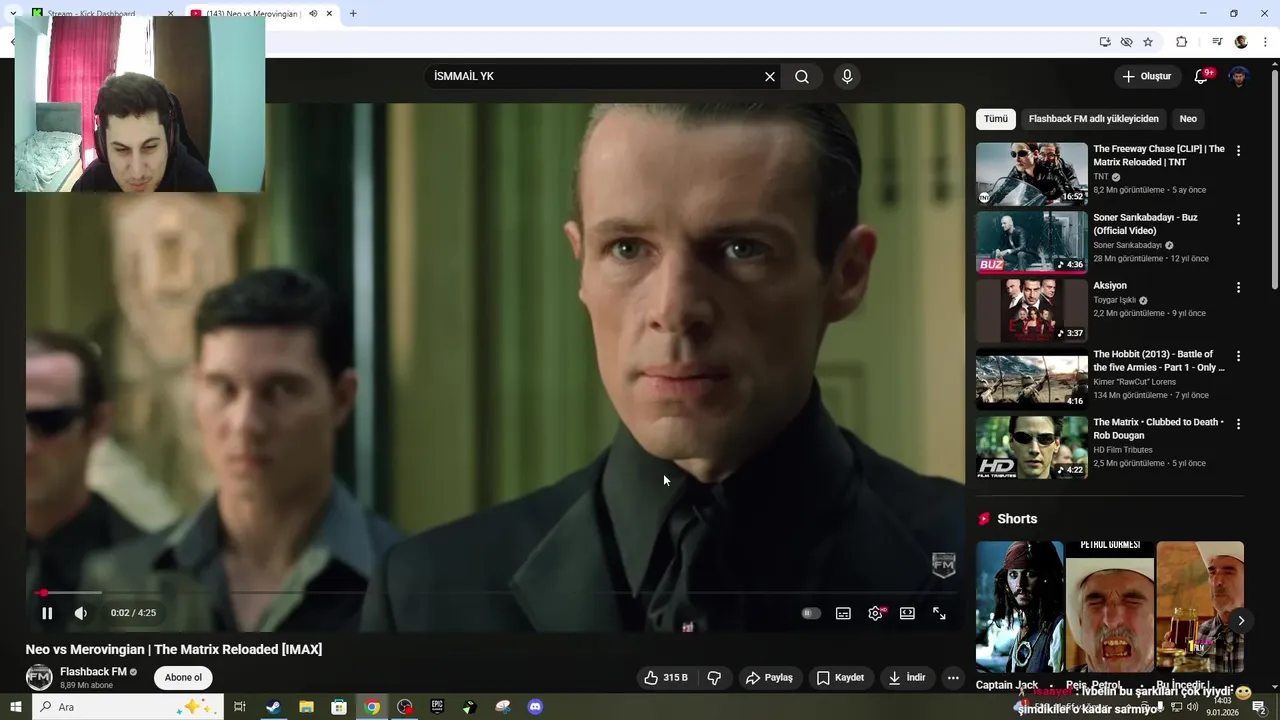The image size is (1280, 720).
Task: Open options for Clubbed to Death video
Action: [1238, 424]
